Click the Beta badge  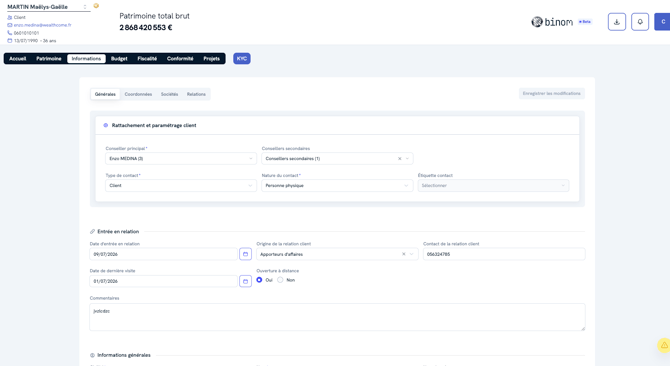tap(585, 21)
